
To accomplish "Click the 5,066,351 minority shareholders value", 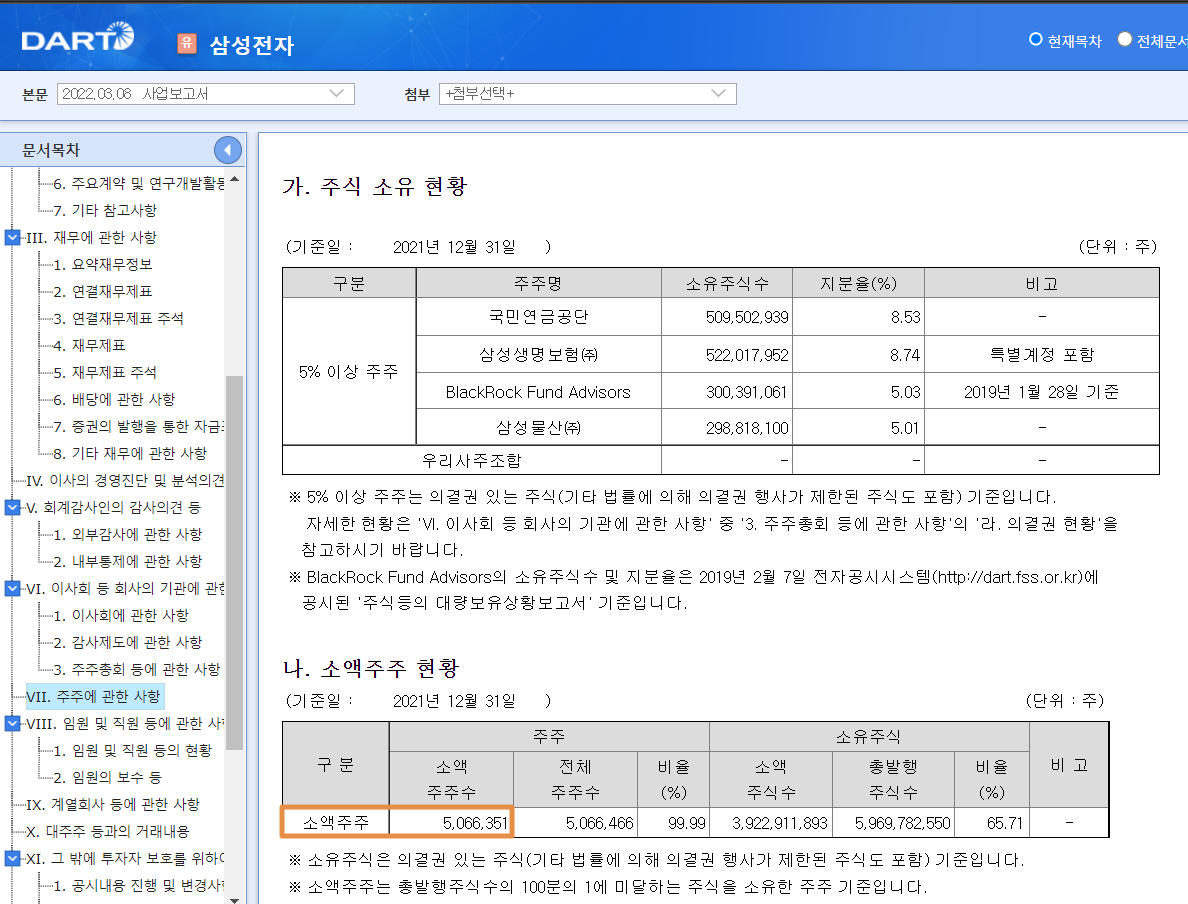I will (x=475, y=823).
